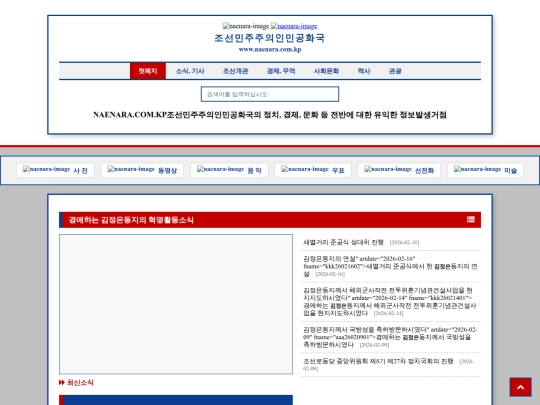Open the 선전화 posters media button
The width and height of the screenshot is (540, 405).
399,170
